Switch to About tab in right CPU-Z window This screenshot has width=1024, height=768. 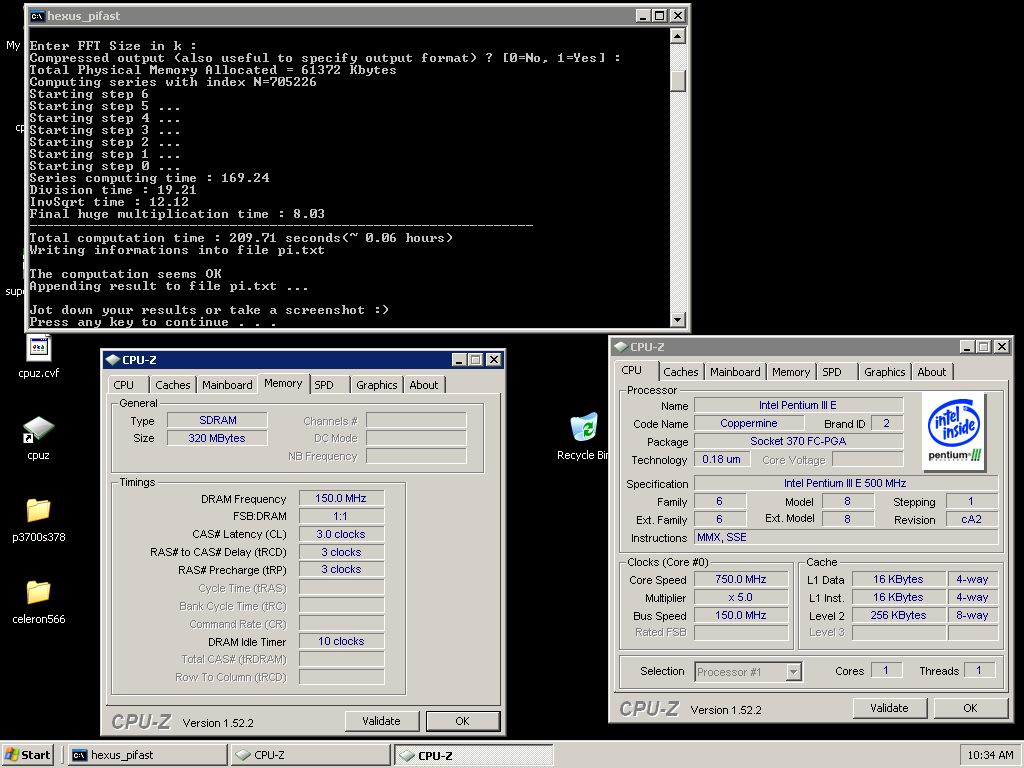[932, 372]
